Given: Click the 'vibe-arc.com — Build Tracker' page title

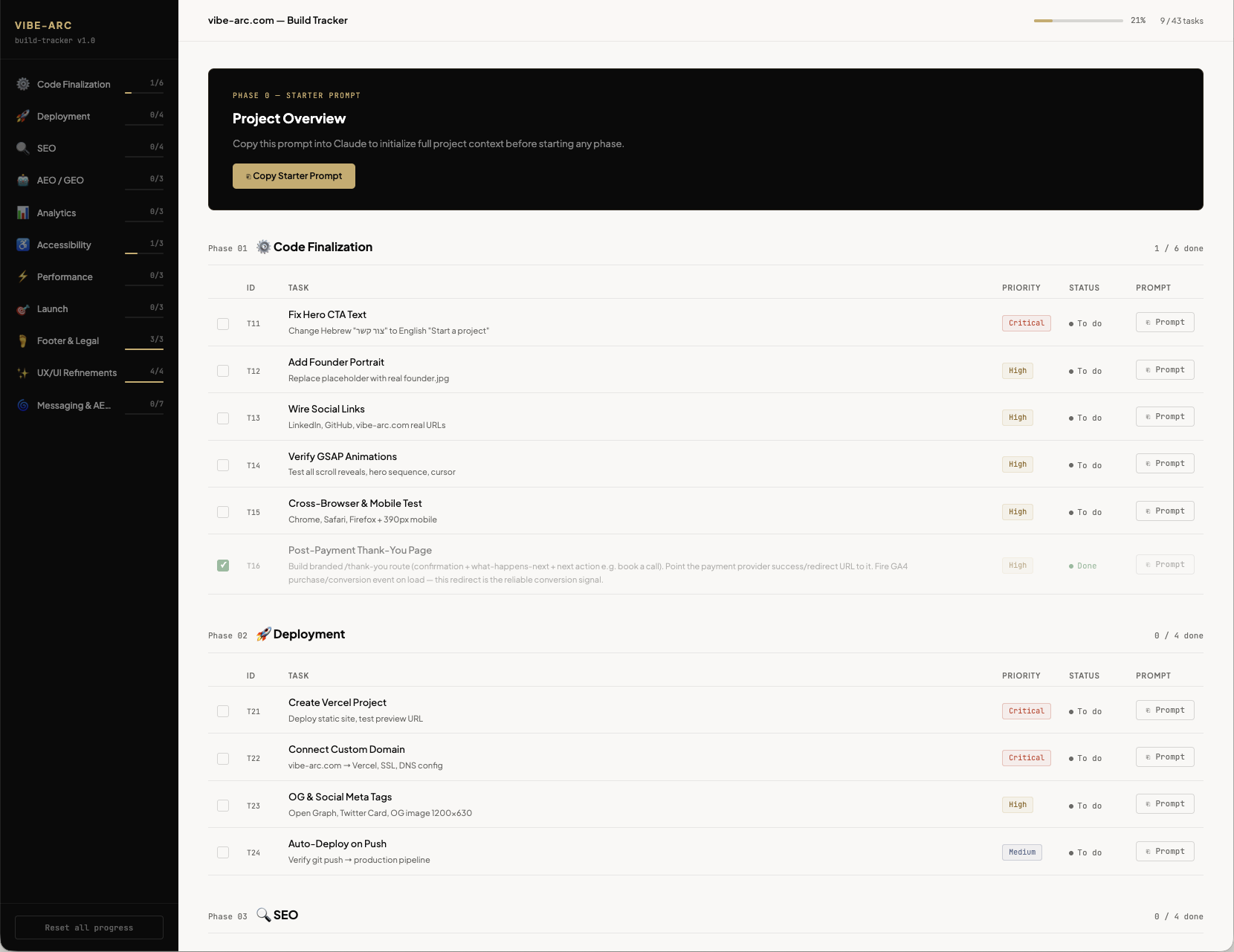Looking at the screenshot, I should coord(277,20).
